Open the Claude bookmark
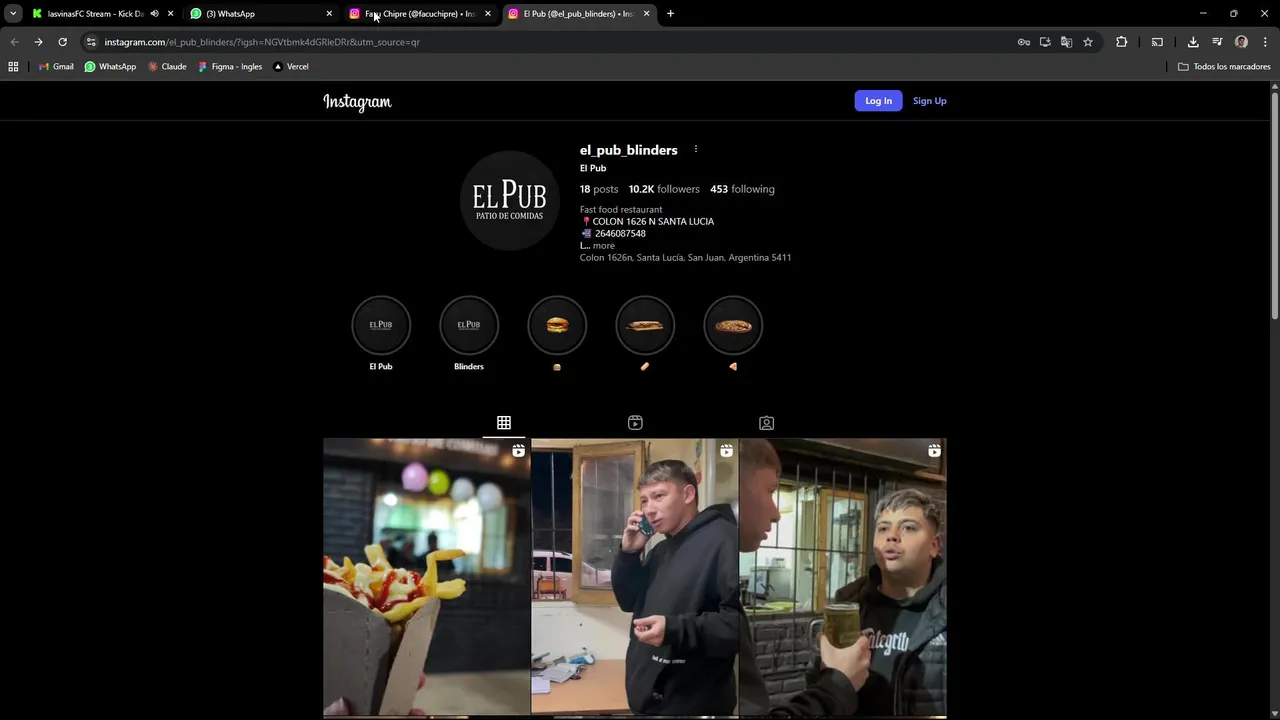 click(167, 67)
